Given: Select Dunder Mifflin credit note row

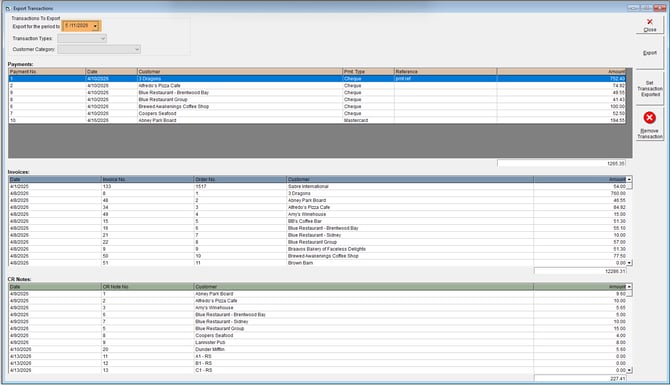Looking at the screenshot, I should click(317, 349).
